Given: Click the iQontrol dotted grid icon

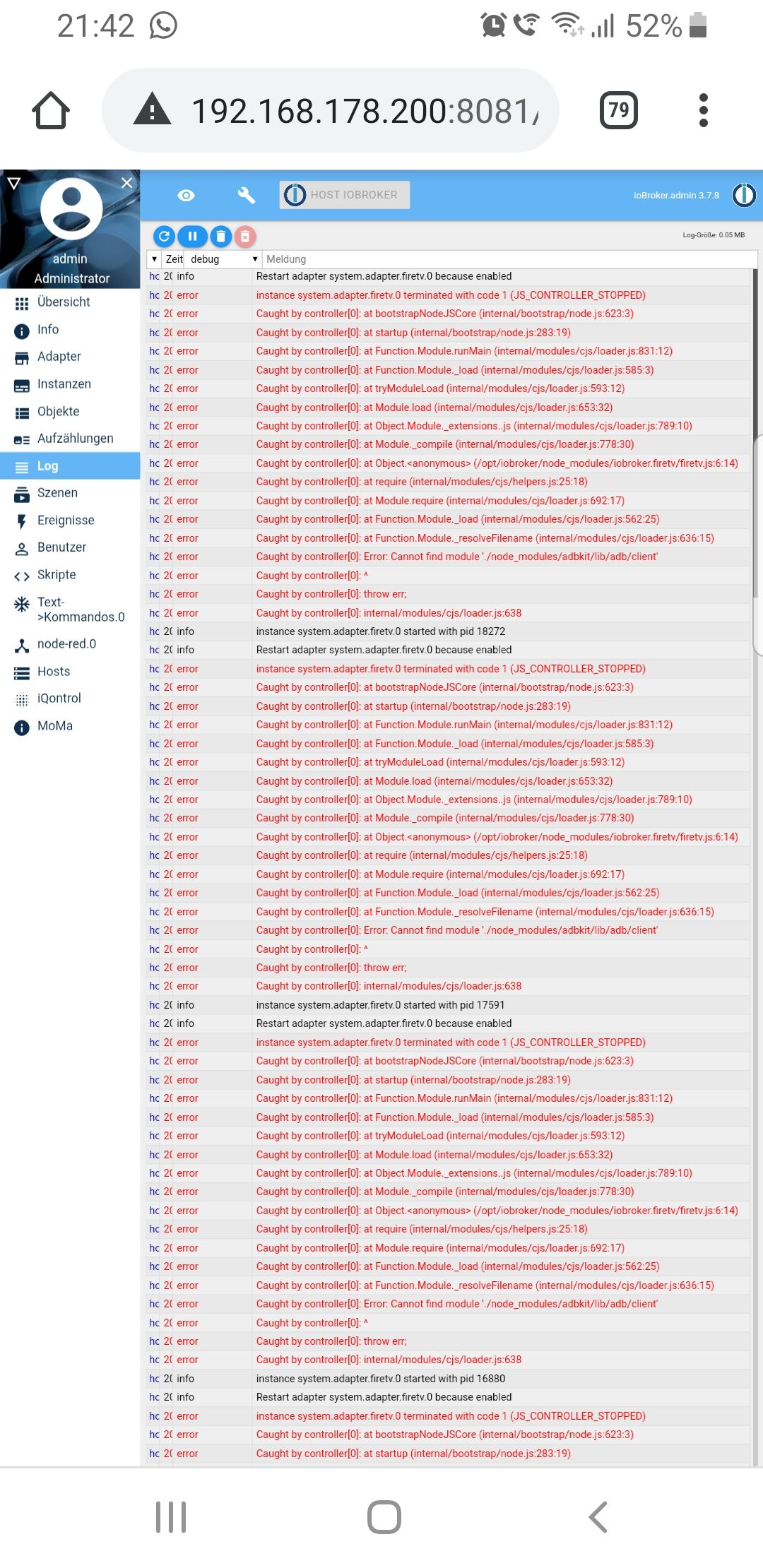Looking at the screenshot, I should pyautogui.click(x=22, y=699).
